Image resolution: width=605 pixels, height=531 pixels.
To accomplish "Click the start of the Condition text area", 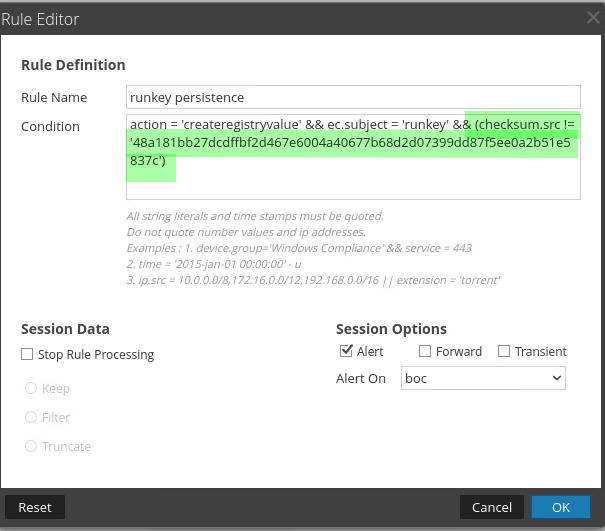I will click(132, 126).
